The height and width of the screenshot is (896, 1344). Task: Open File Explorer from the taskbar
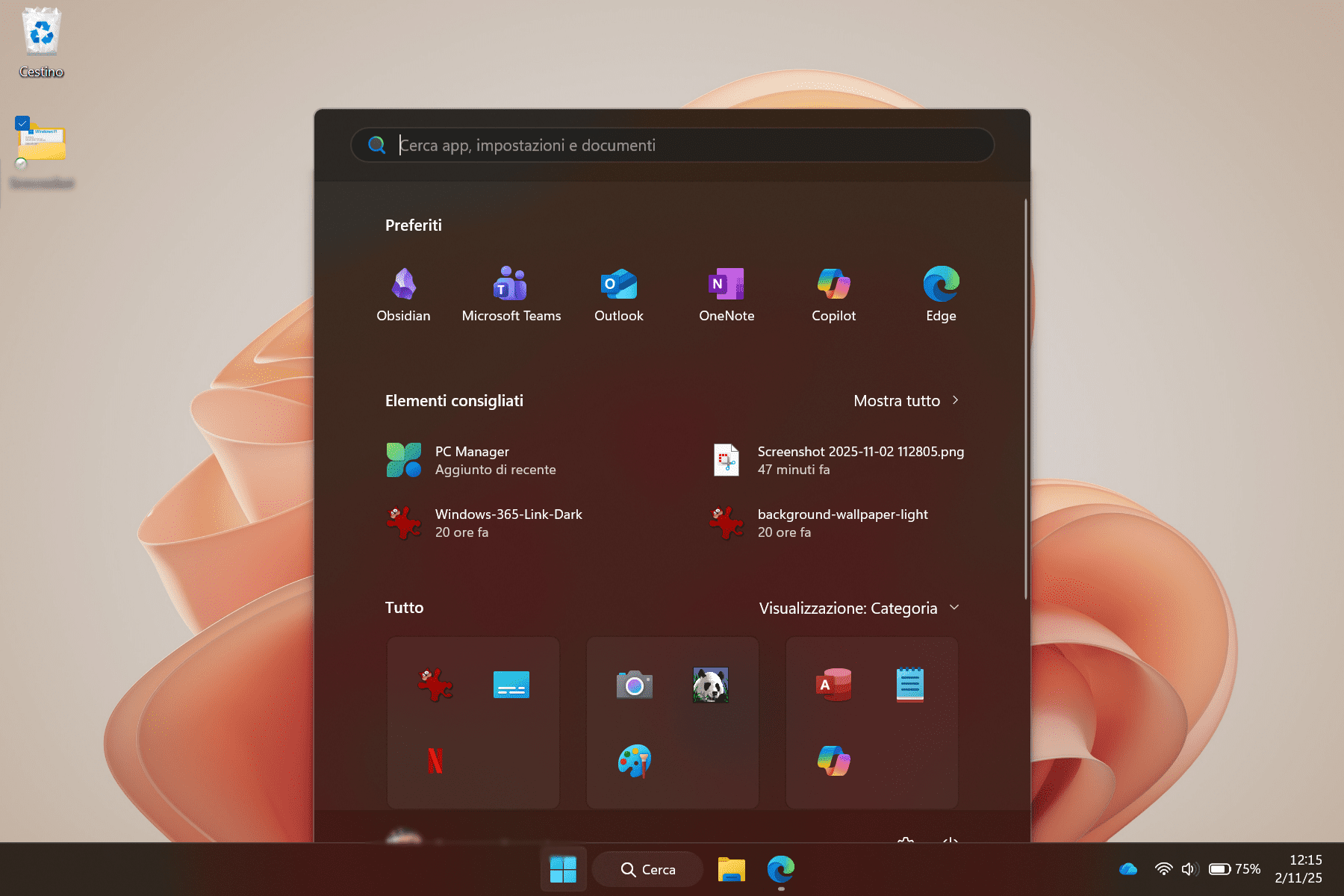pos(732,869)
